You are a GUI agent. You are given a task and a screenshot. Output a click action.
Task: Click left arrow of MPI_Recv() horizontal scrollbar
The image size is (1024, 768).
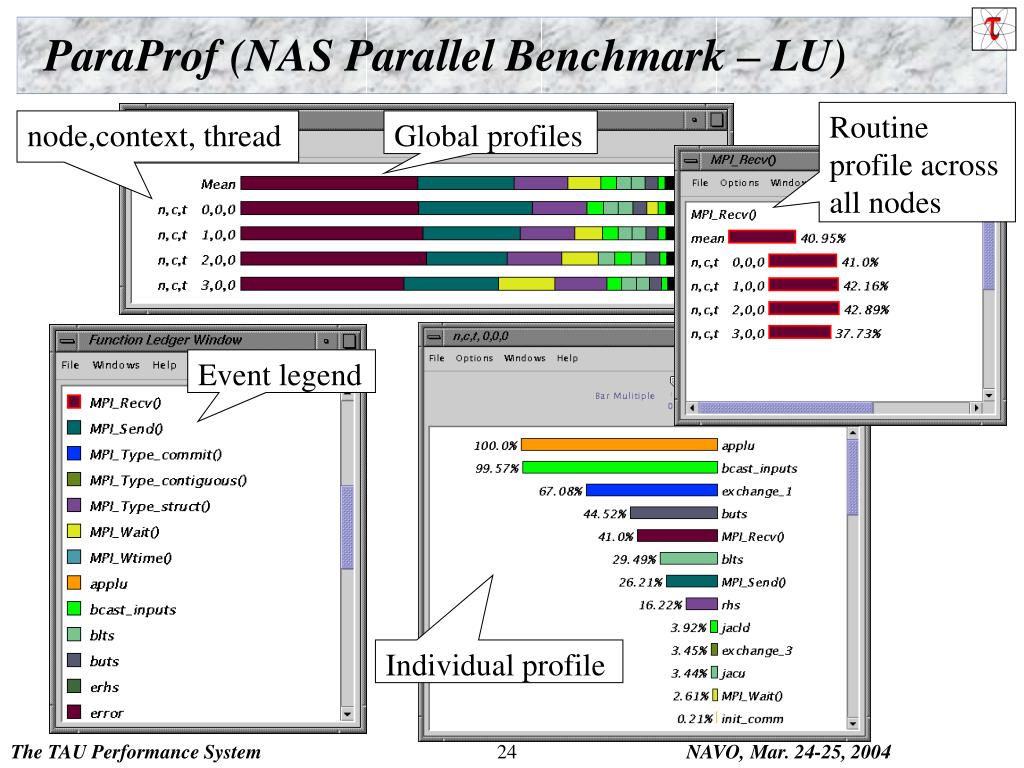point(692,408)
